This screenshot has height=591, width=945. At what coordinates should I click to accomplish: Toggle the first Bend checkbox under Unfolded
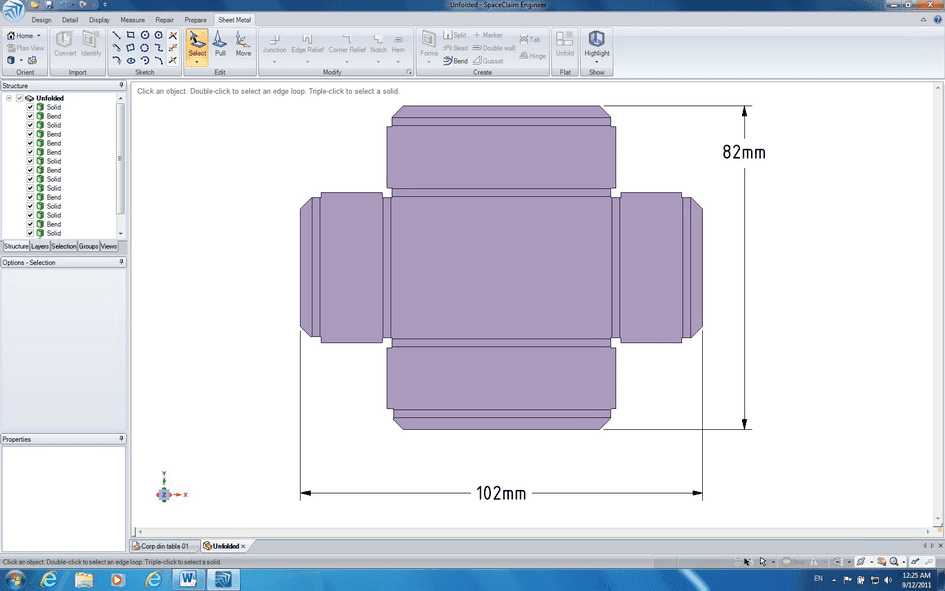click(30, 116)
